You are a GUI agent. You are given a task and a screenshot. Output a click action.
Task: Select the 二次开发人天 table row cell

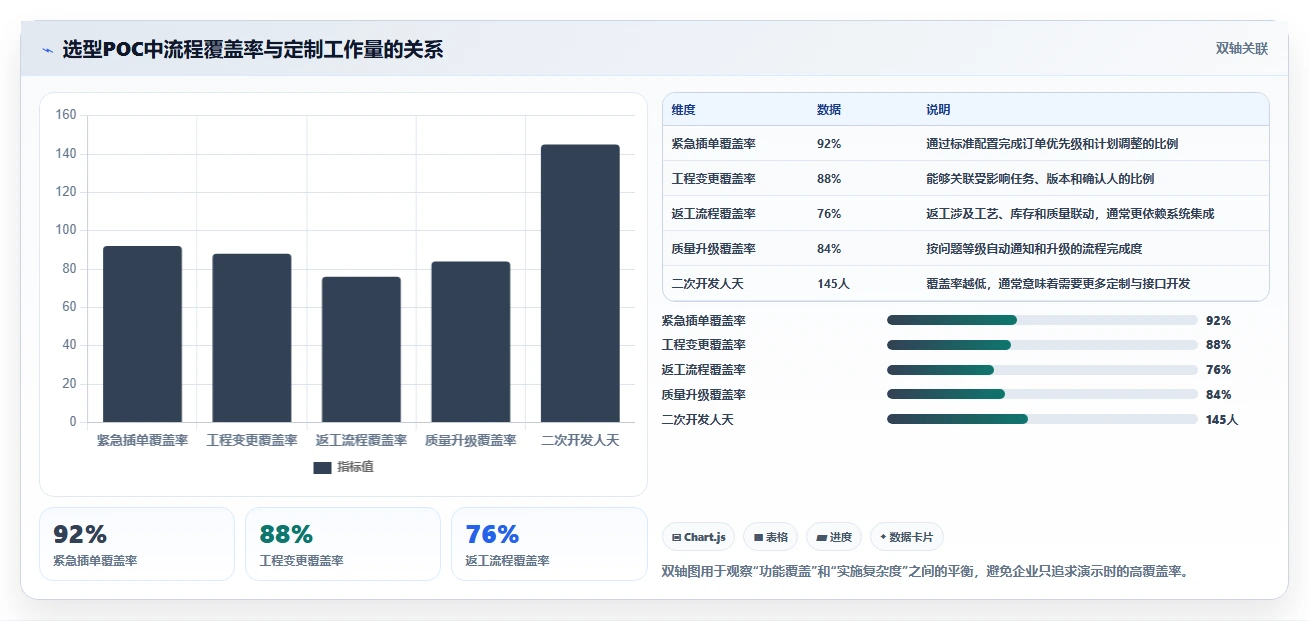tap(708, 284)
